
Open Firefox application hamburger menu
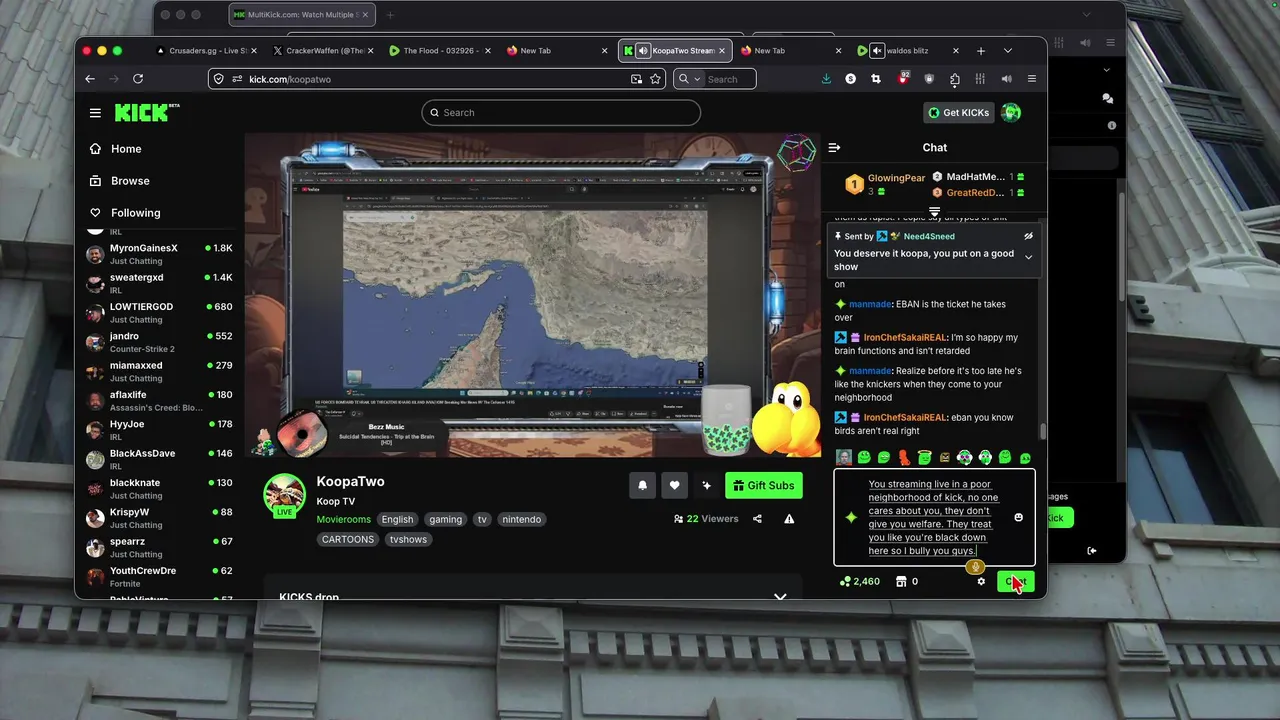(x=1032, y=79)
